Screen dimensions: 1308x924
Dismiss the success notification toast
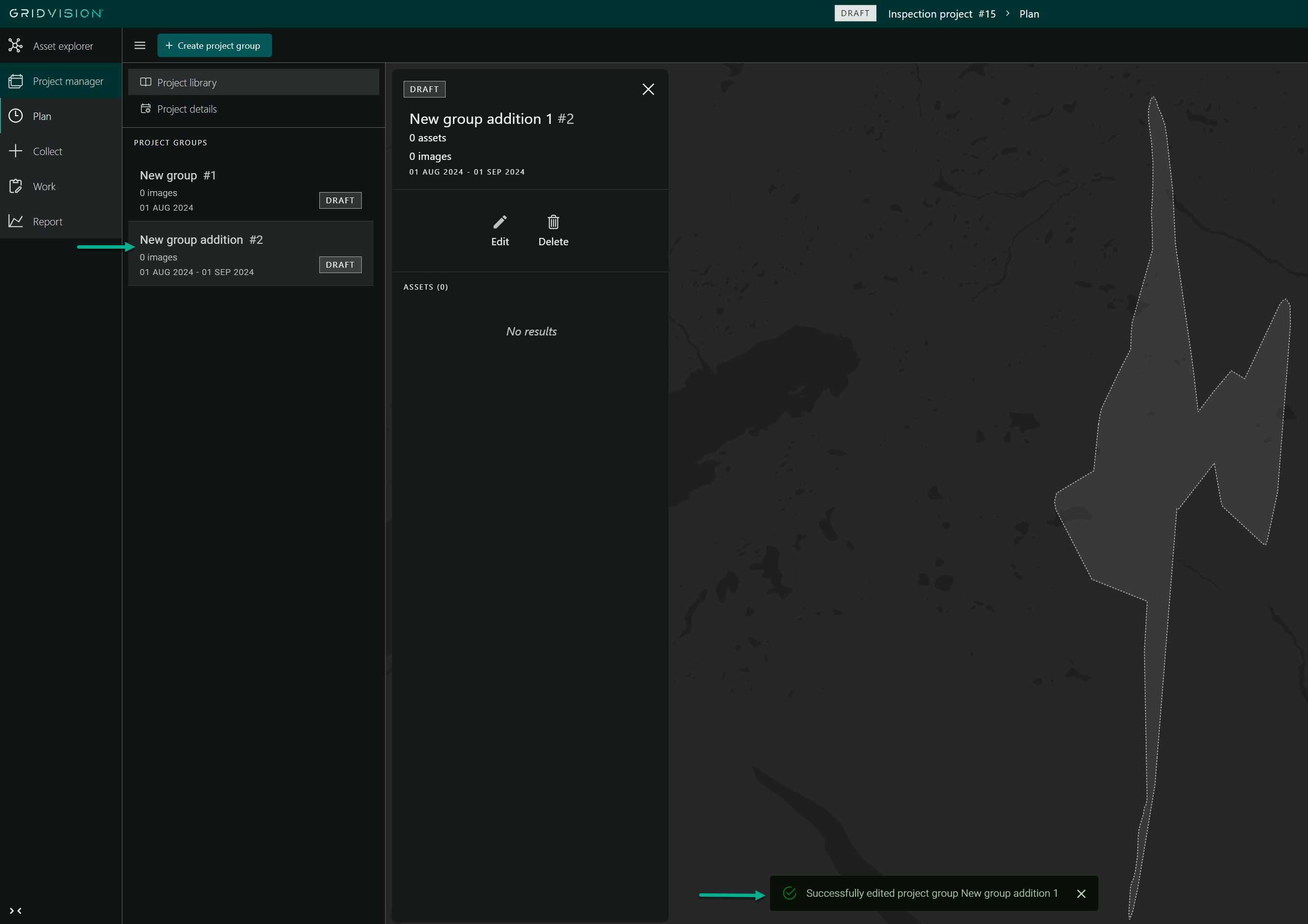coord(1081,894)
